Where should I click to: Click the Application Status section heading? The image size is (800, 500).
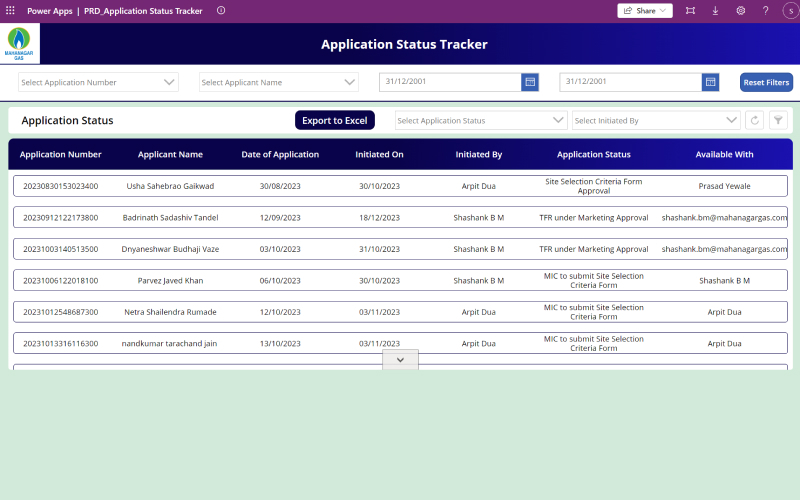pos(67,121)
